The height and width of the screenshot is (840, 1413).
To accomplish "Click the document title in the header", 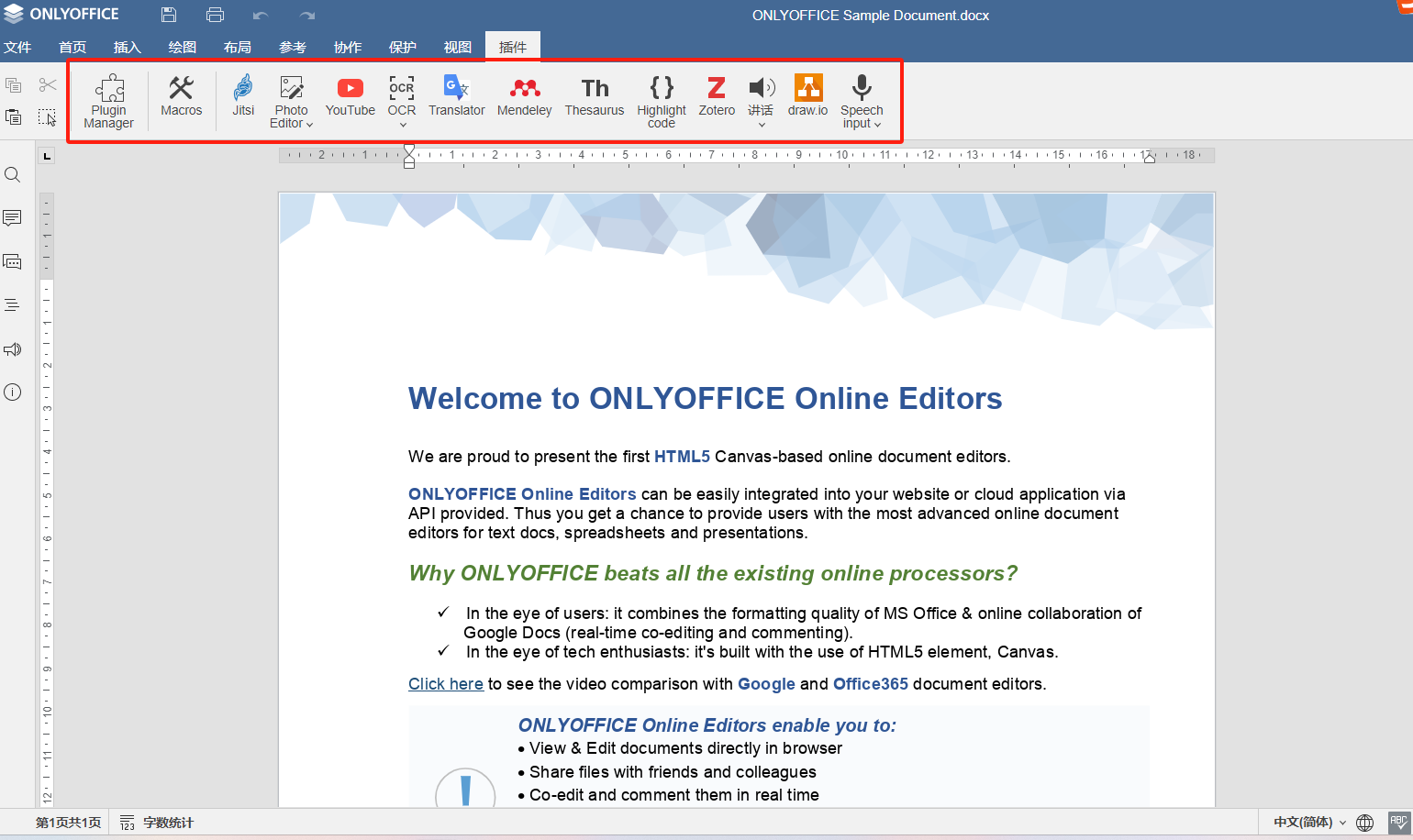I will 871,15.
